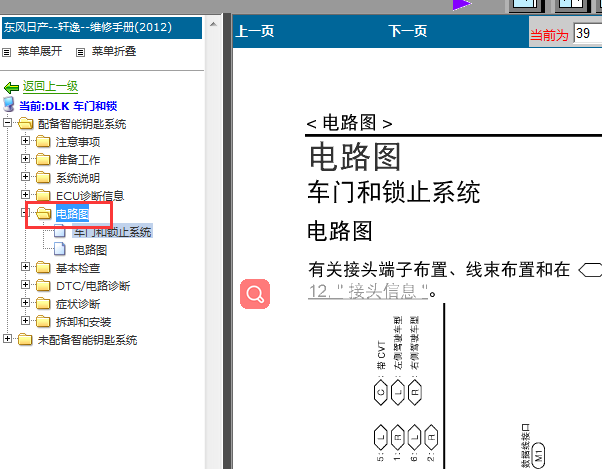Click 菜单展开 to expand all menus
This screenshot has width=602, height=469.
[40, 51]
